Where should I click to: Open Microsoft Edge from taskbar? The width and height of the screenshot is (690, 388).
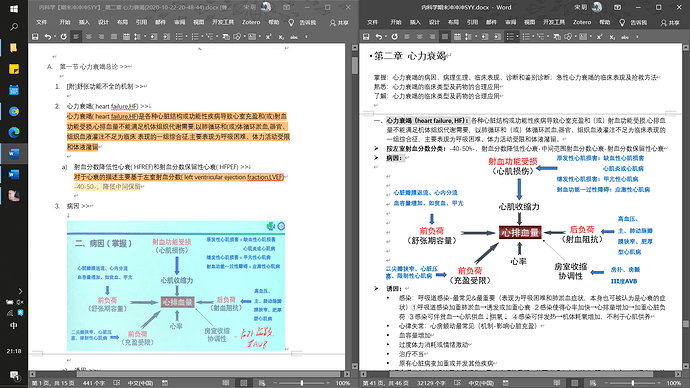[14, 132]
